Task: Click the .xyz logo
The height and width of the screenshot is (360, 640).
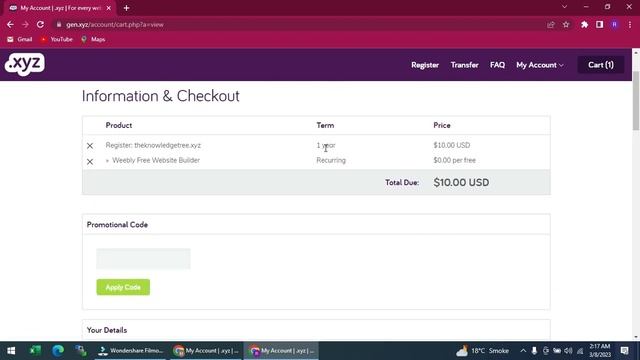Action: 24,64
